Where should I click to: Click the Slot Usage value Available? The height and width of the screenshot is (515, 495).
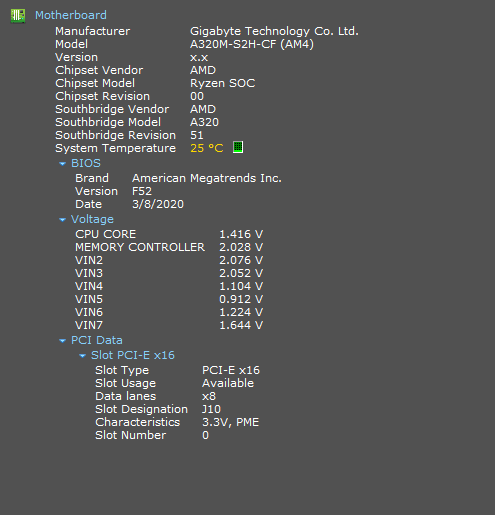click(x=228, y=383)
